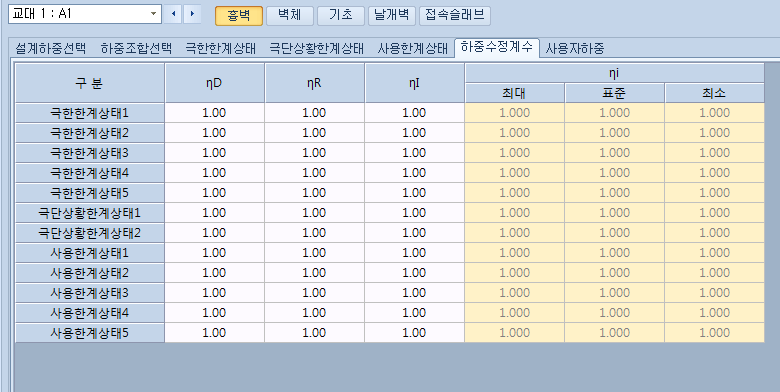This screenshot has width=780, height=392.
Task: Select the 사용한계상태1 row header
Action: click(90, 253)
